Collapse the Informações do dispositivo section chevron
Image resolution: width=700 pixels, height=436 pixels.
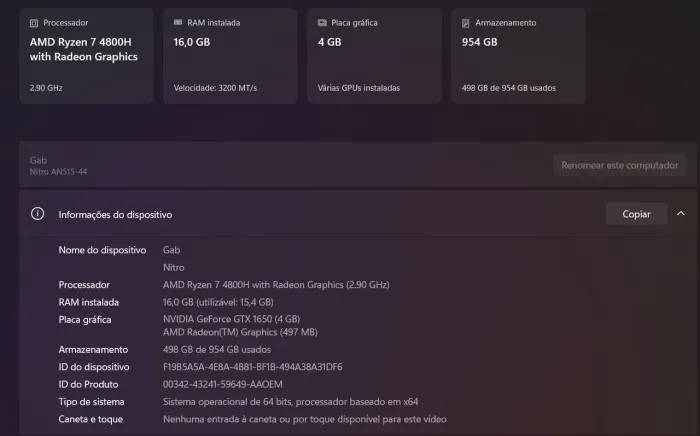[680, 214]
